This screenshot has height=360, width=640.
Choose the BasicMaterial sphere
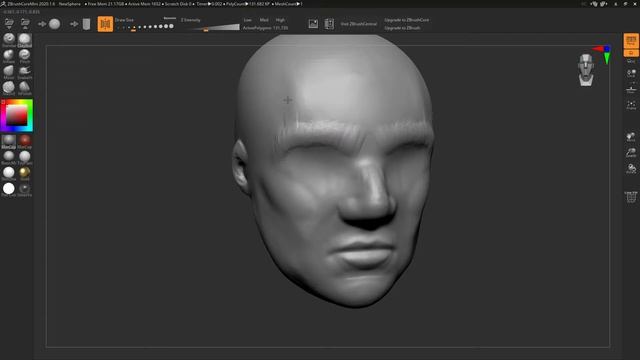tap(9, 157)
